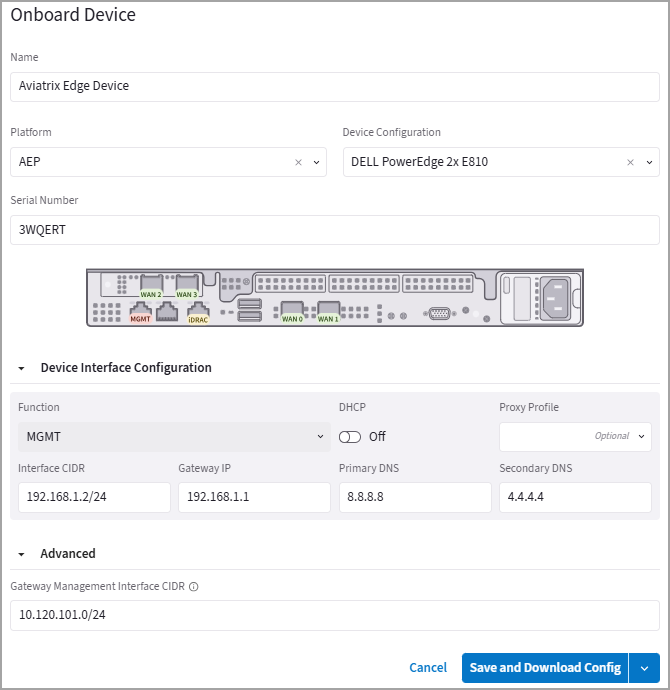This screenshot has width=670, height=690.
Task: Select the WAN 3 port on diagram
Action: pyautogui.click(x=186, y=287)
